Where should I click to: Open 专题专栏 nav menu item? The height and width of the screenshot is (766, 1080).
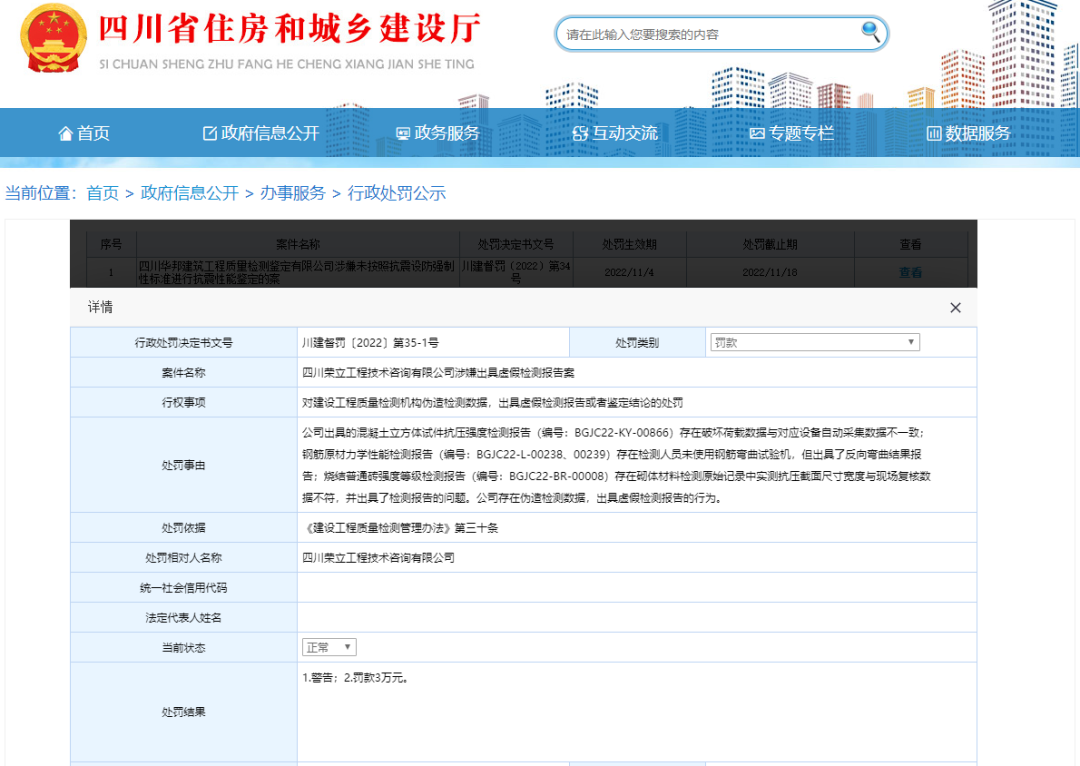click(x=792, y=133)
